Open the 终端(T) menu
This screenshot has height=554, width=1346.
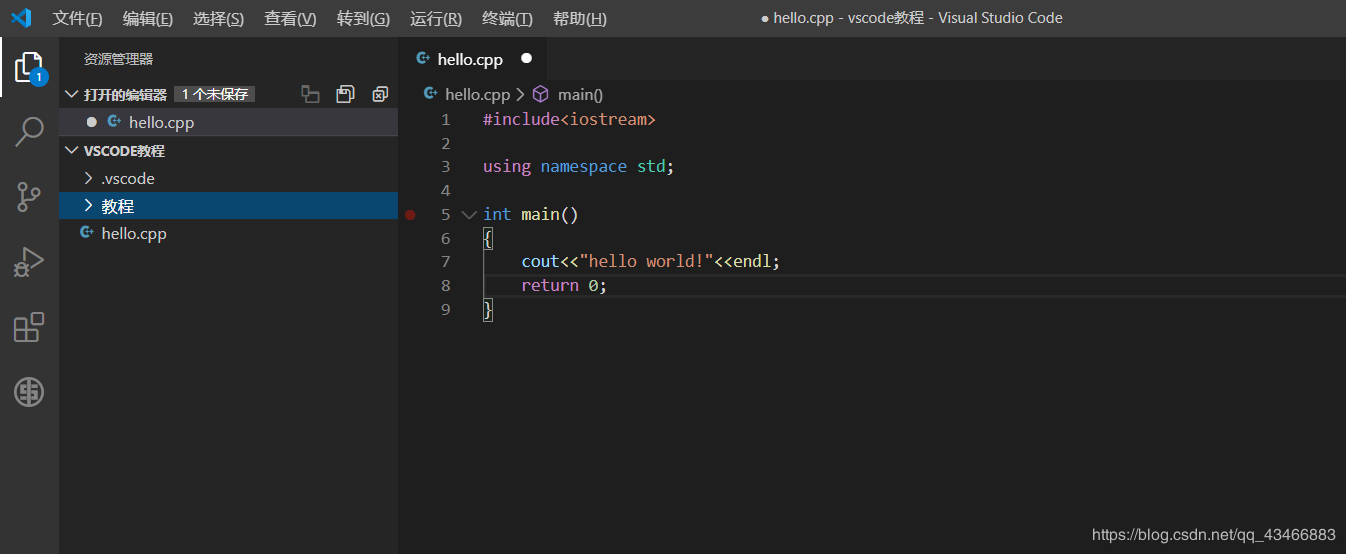tap(507, 18)
